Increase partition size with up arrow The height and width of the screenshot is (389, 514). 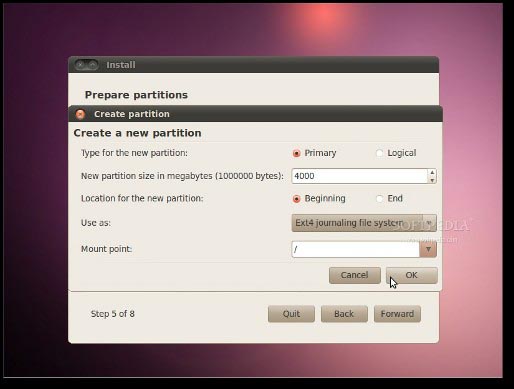(x=432, y=172)
